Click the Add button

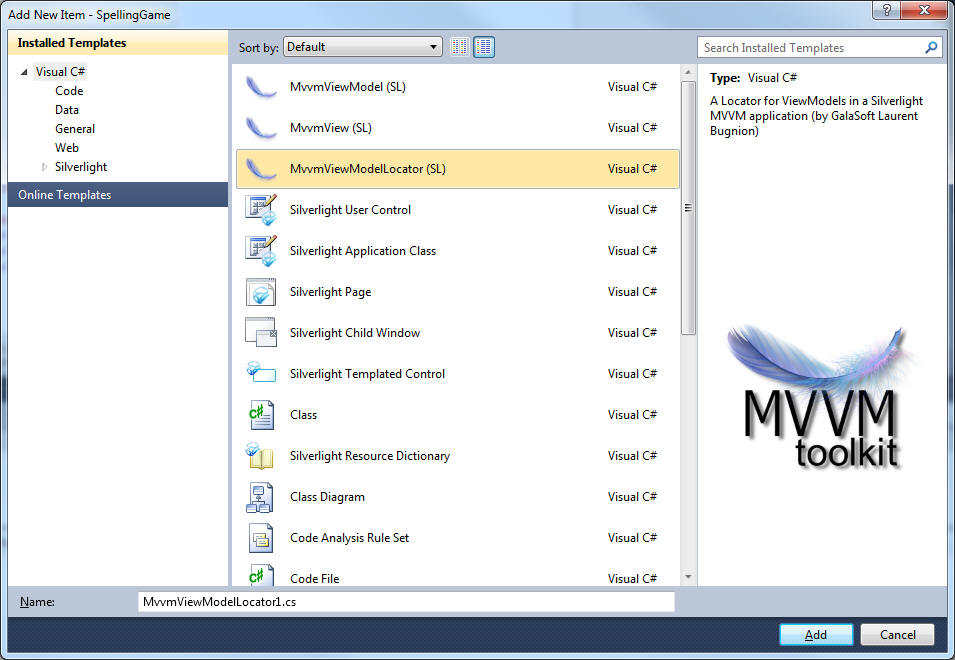tap(815, 634)
